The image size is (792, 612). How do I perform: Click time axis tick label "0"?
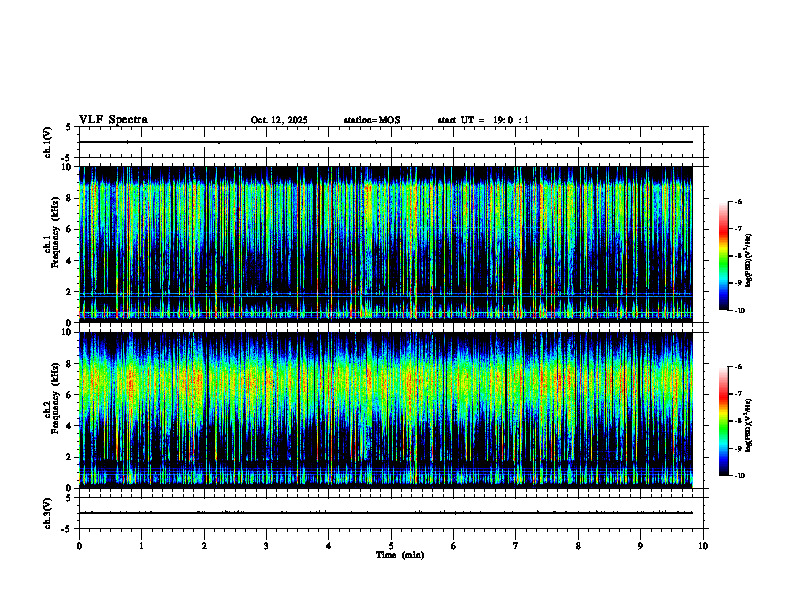click(x=79, y=546)
